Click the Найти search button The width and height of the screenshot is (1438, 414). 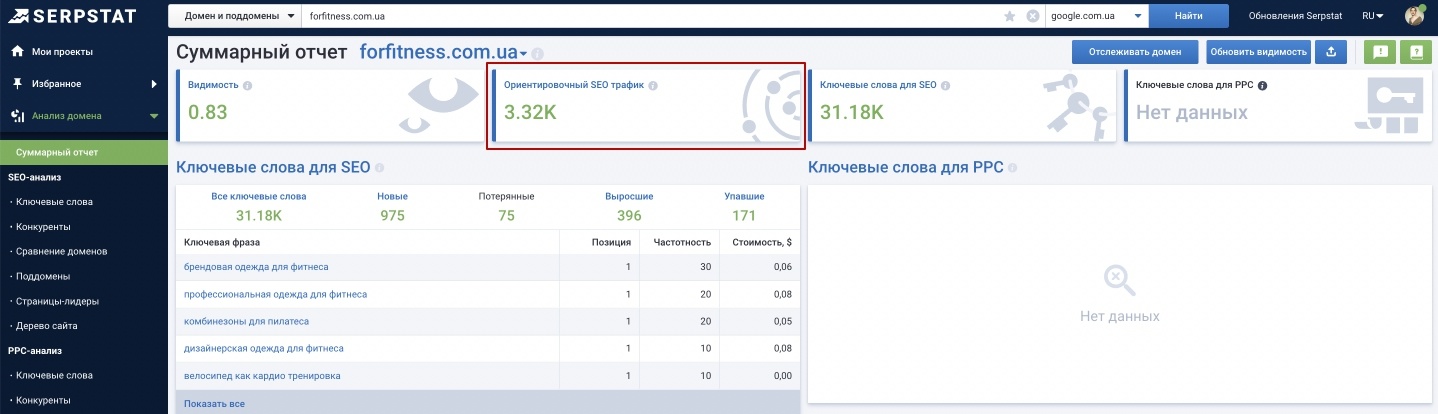1188,16
